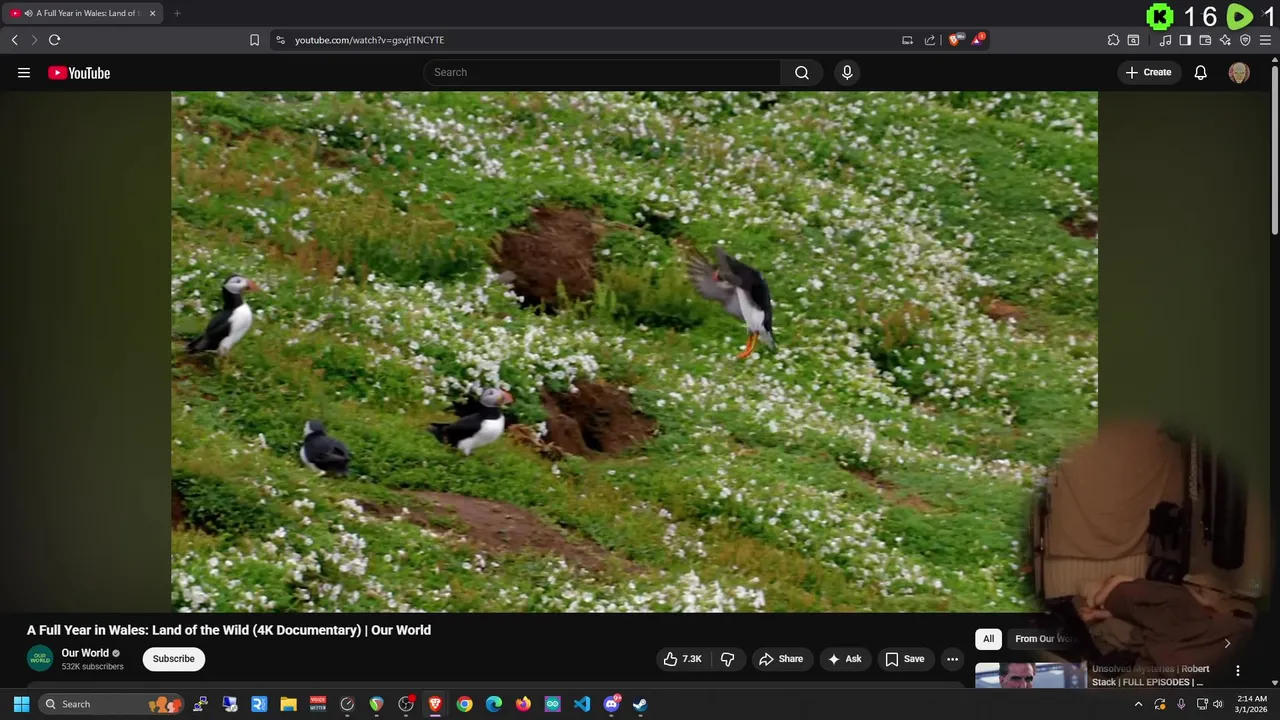1280x720 pixels.
Task: Open options for Unsolved Mysteries video
Action: click(1237, 671)
